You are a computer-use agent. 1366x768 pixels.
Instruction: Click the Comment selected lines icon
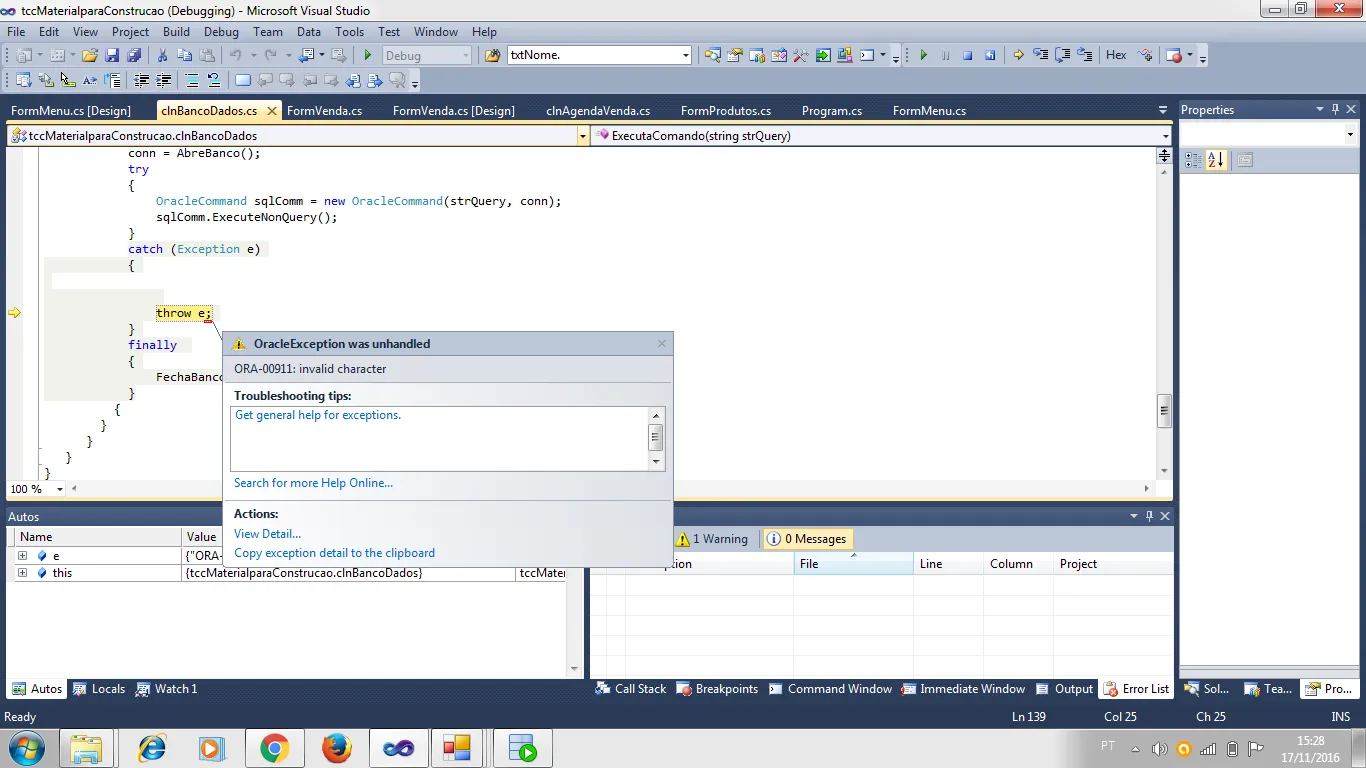(x=191, y=80)
